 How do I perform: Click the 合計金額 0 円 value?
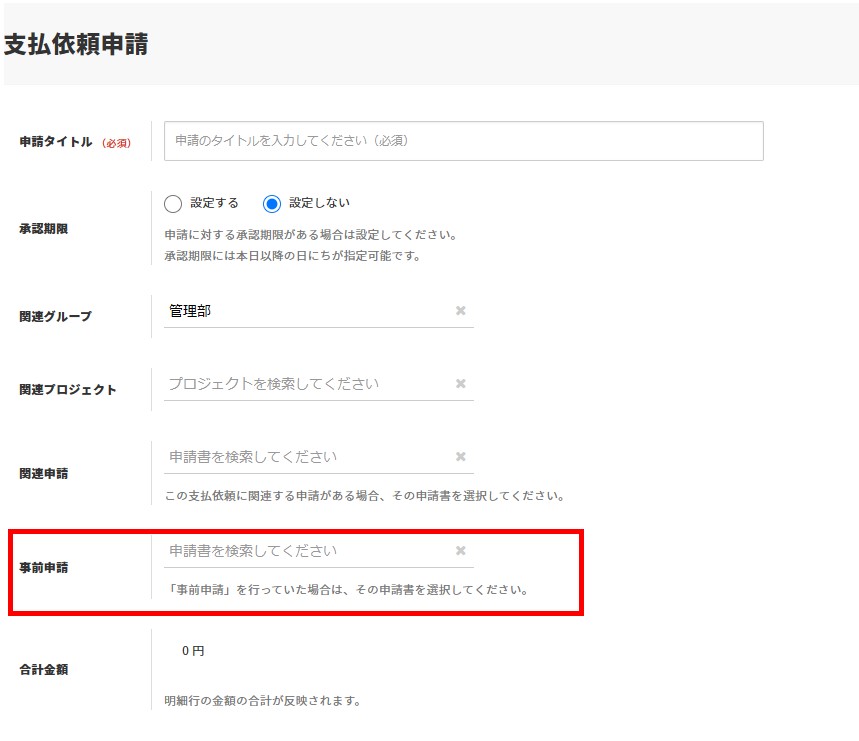pos(192,651)
